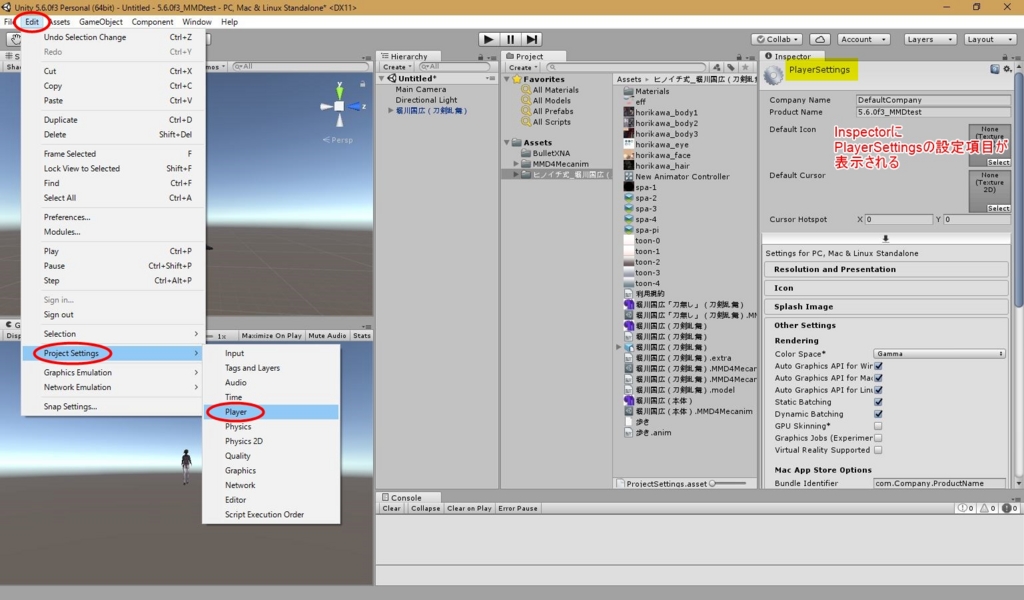Select the spa-pi material icon

[x=628, y=230]
